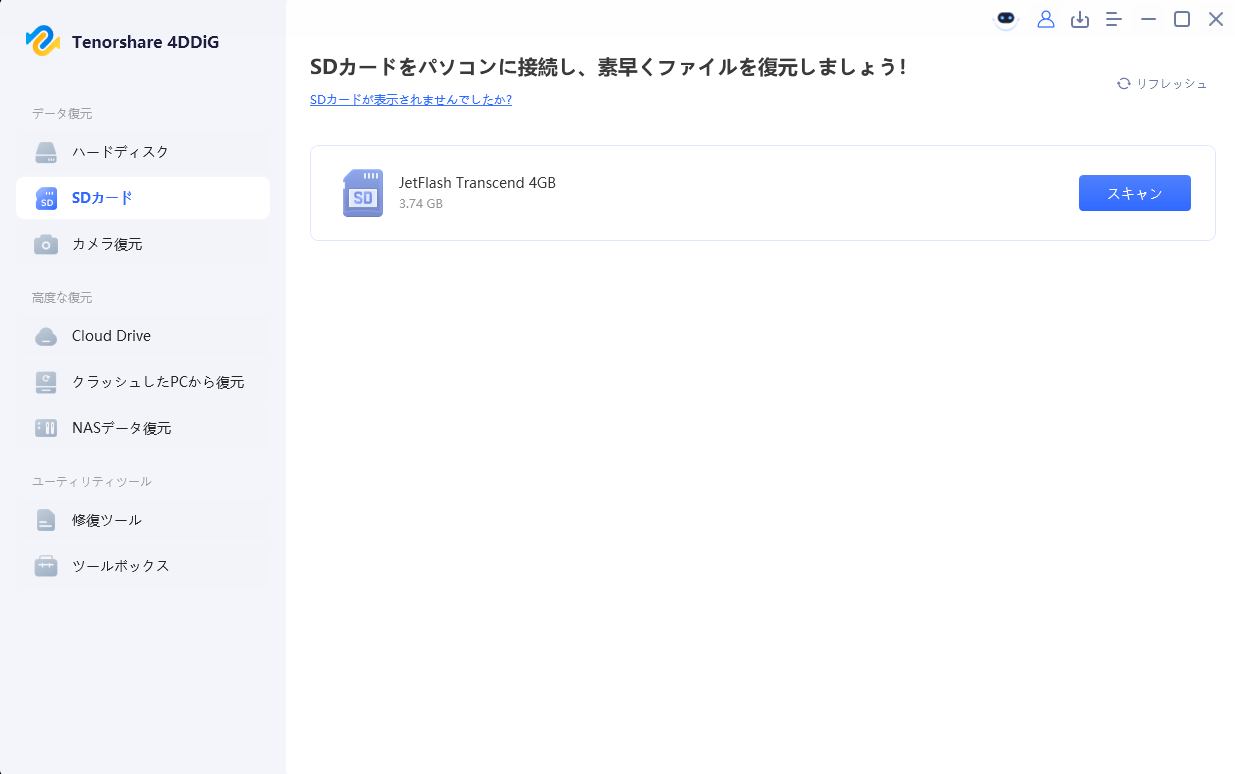1235x774 pixels.
Task: Click the ユーティリティツール section header
Action: (x=92, y=482)
